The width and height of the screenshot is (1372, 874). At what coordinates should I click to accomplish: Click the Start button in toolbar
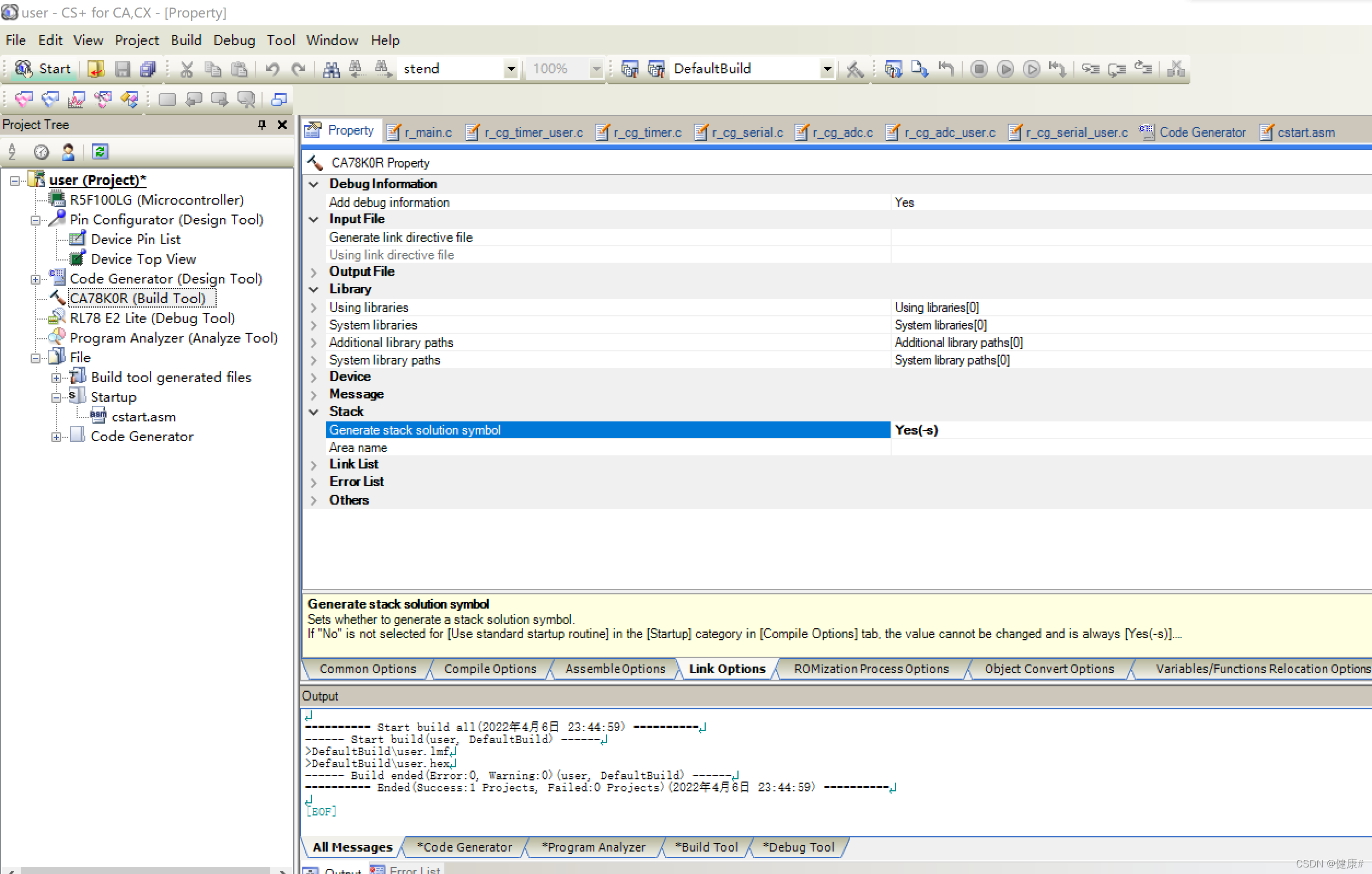tap(43, 69)
